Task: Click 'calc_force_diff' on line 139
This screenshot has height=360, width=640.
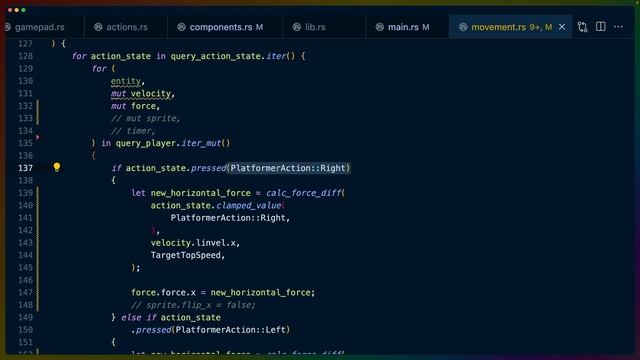Action: (303, 193)
